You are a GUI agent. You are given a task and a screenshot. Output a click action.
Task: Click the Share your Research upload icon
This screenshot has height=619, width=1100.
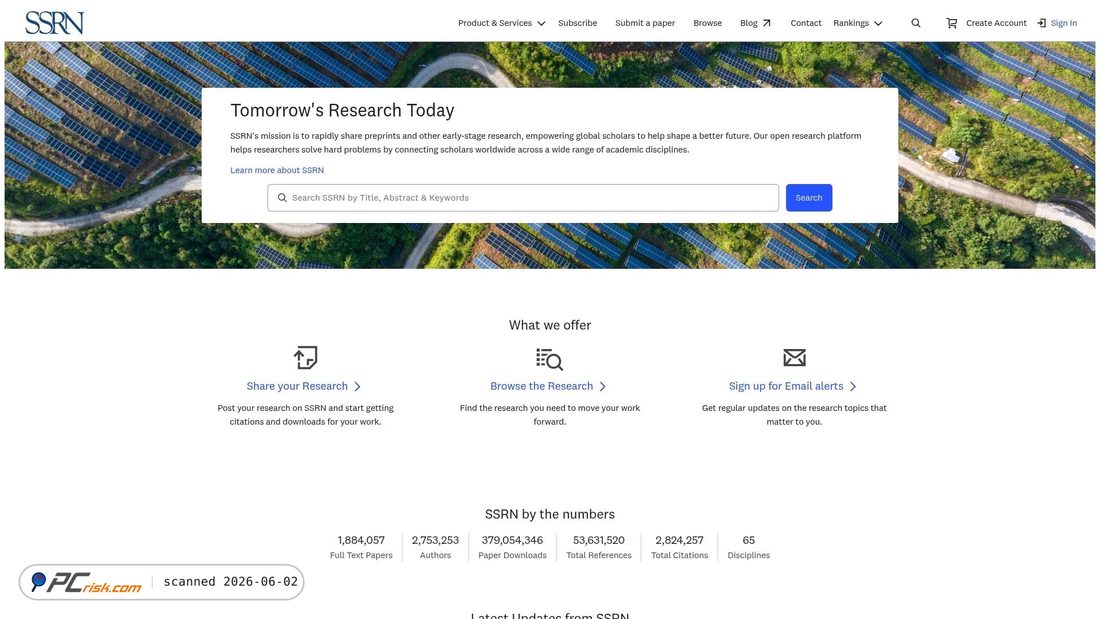click(305, 358)
